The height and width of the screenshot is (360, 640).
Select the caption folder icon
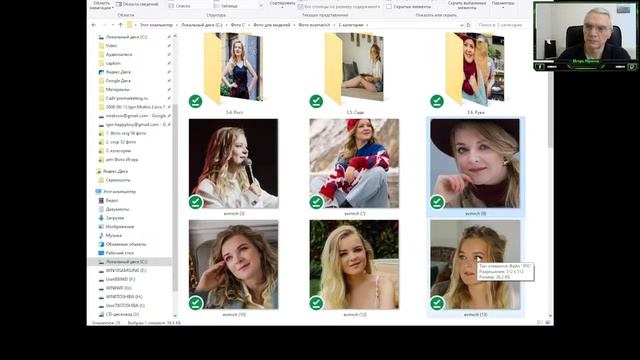point(101,63)
